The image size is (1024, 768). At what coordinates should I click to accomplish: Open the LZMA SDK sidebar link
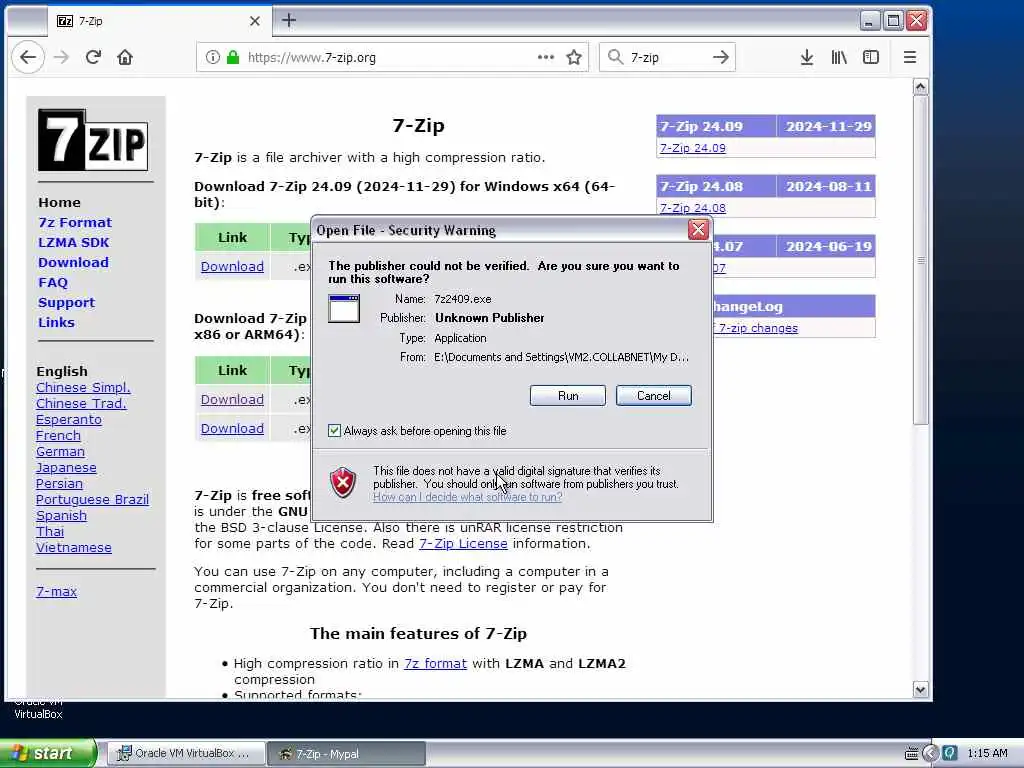point(74,242)
